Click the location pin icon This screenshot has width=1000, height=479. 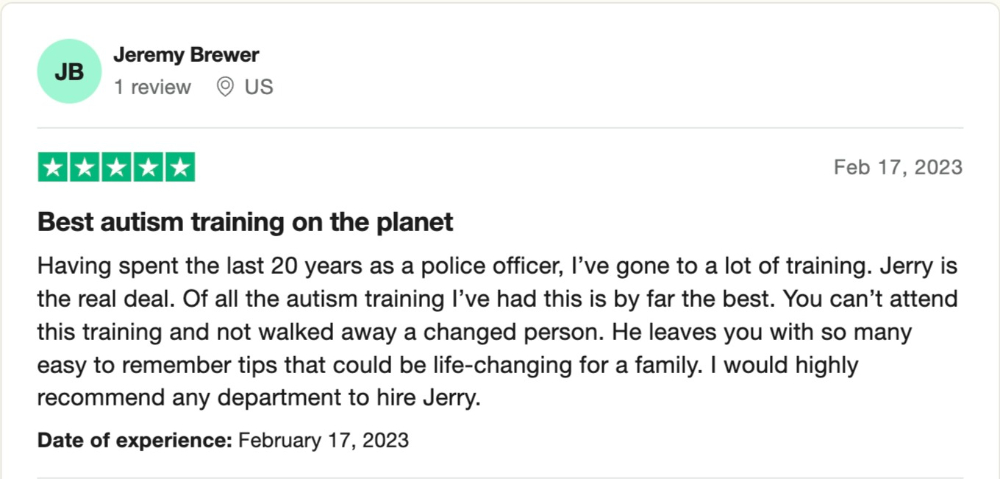(x=224, y=87)
